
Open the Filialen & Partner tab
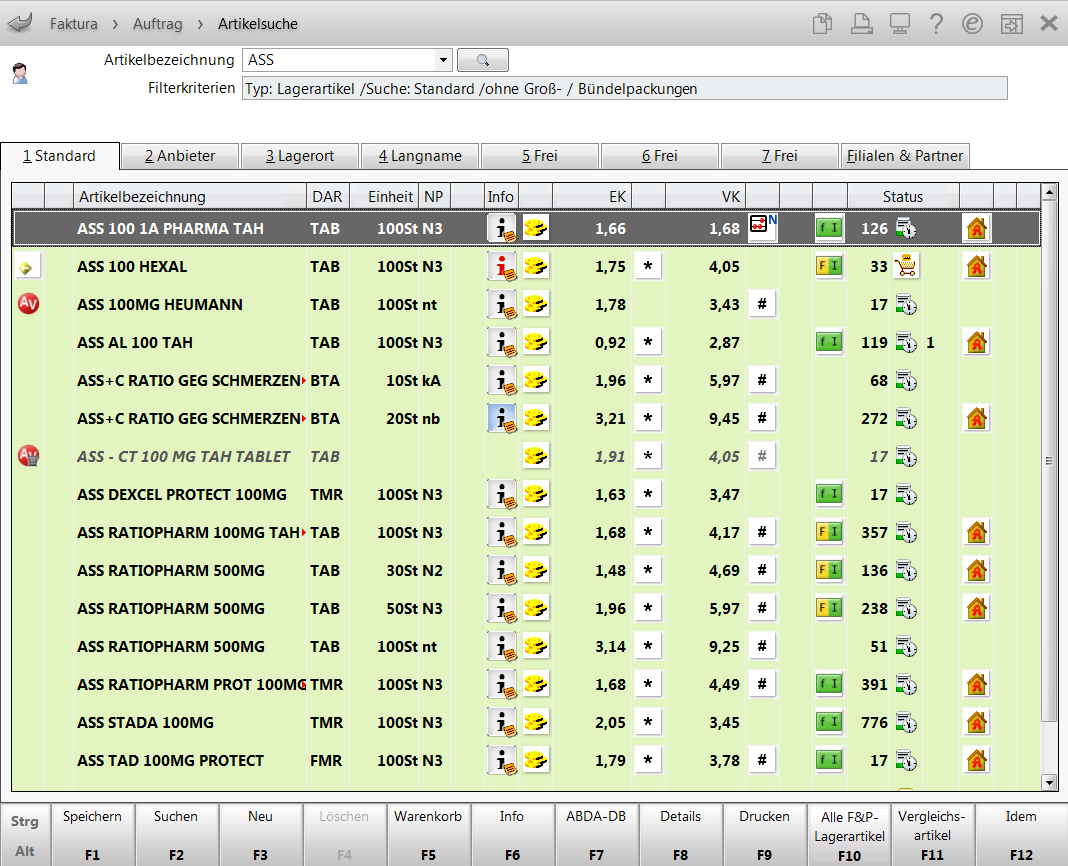905,156
